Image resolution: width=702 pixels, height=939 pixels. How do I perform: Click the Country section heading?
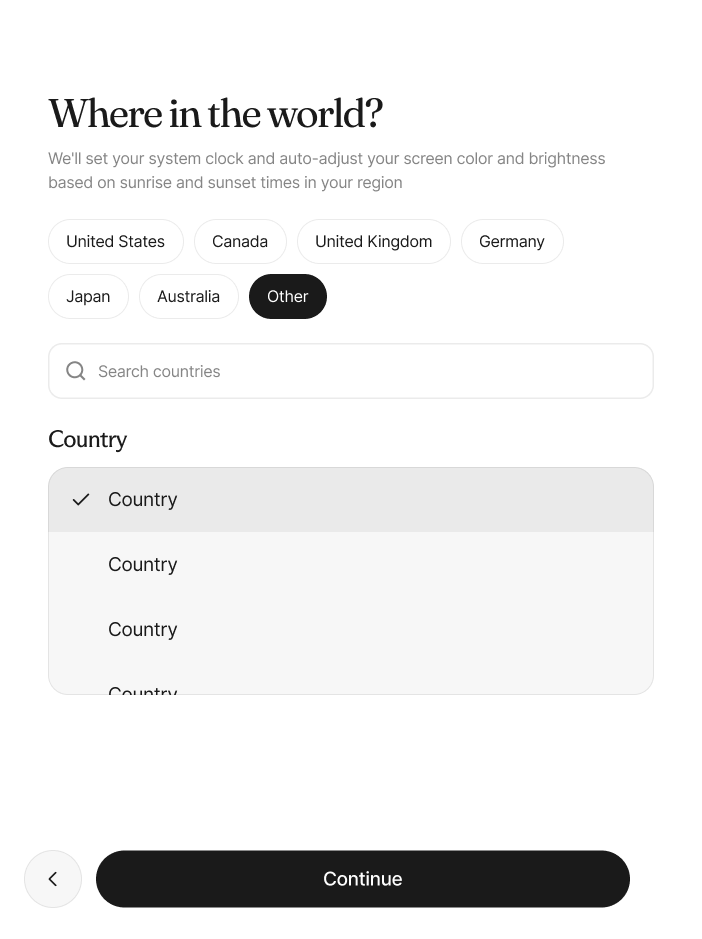87,440
